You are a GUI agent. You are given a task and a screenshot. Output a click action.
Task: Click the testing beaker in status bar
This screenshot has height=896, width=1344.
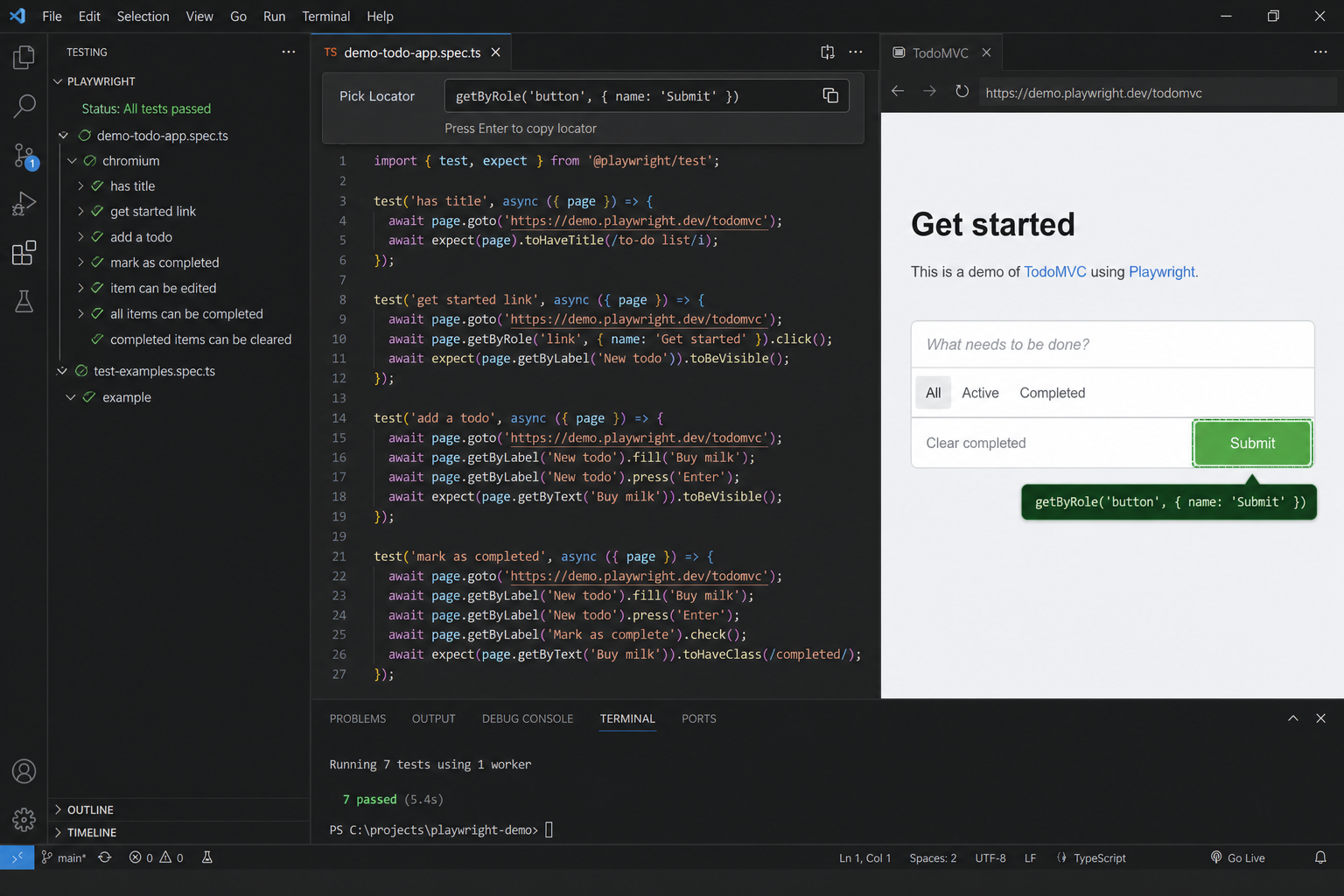pos(207,857)
